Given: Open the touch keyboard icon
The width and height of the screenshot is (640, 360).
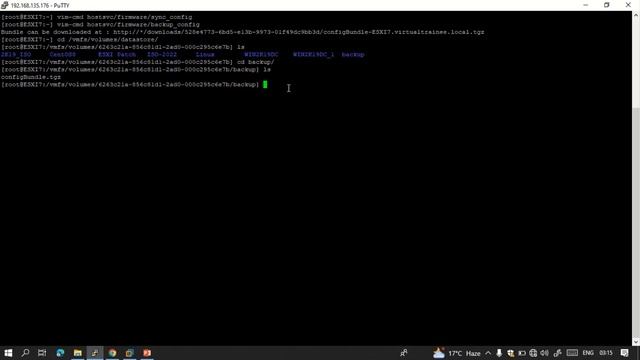Looking at the screenshot, I should [572, 353].
